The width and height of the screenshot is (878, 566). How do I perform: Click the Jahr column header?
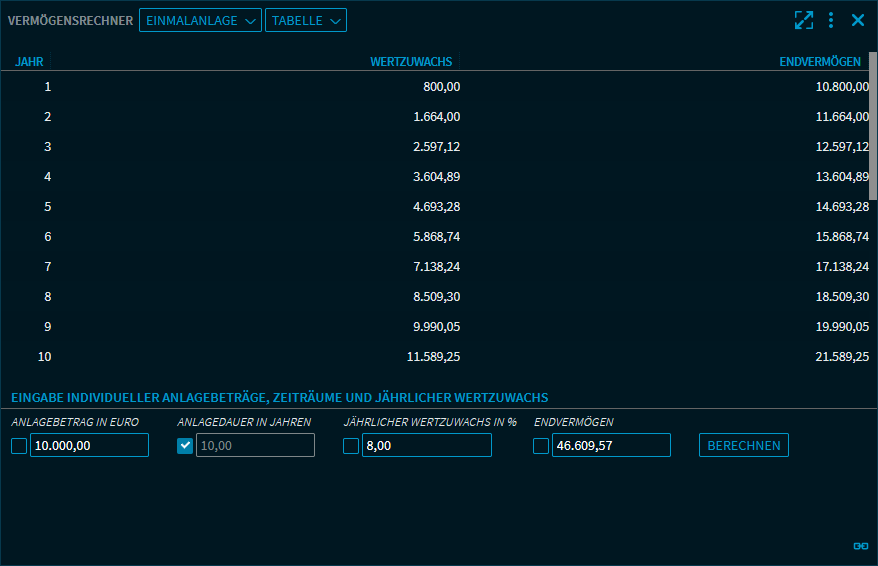pyautogui.click(x=29, y=62)
